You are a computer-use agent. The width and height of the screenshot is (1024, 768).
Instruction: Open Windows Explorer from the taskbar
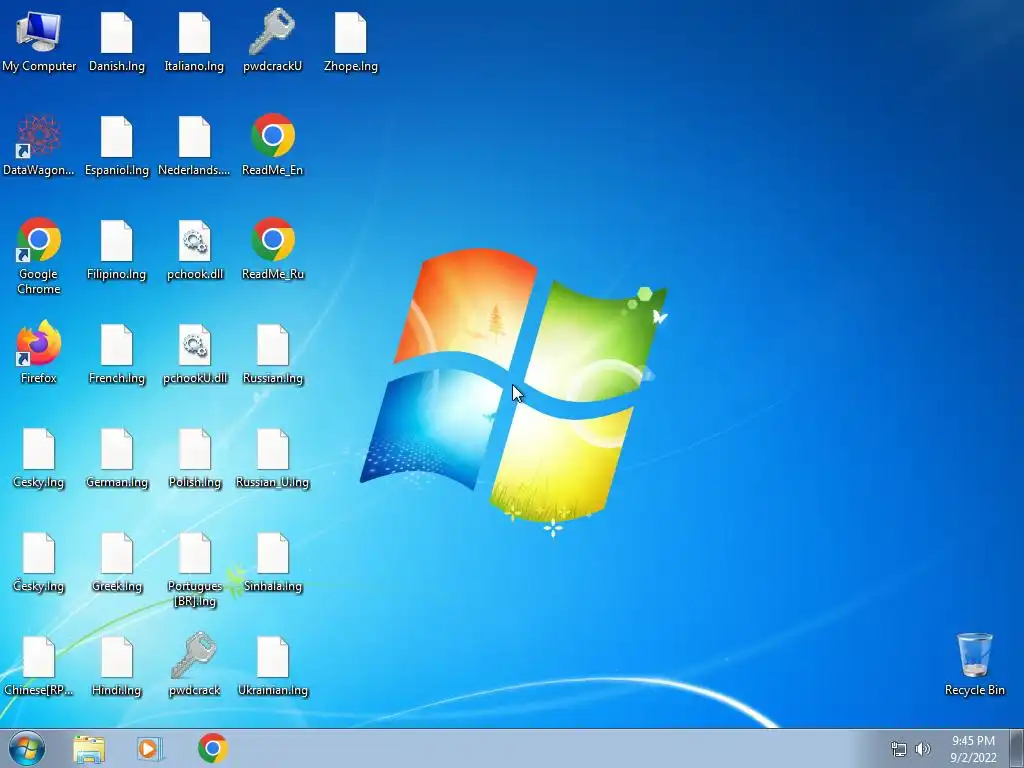89,749
